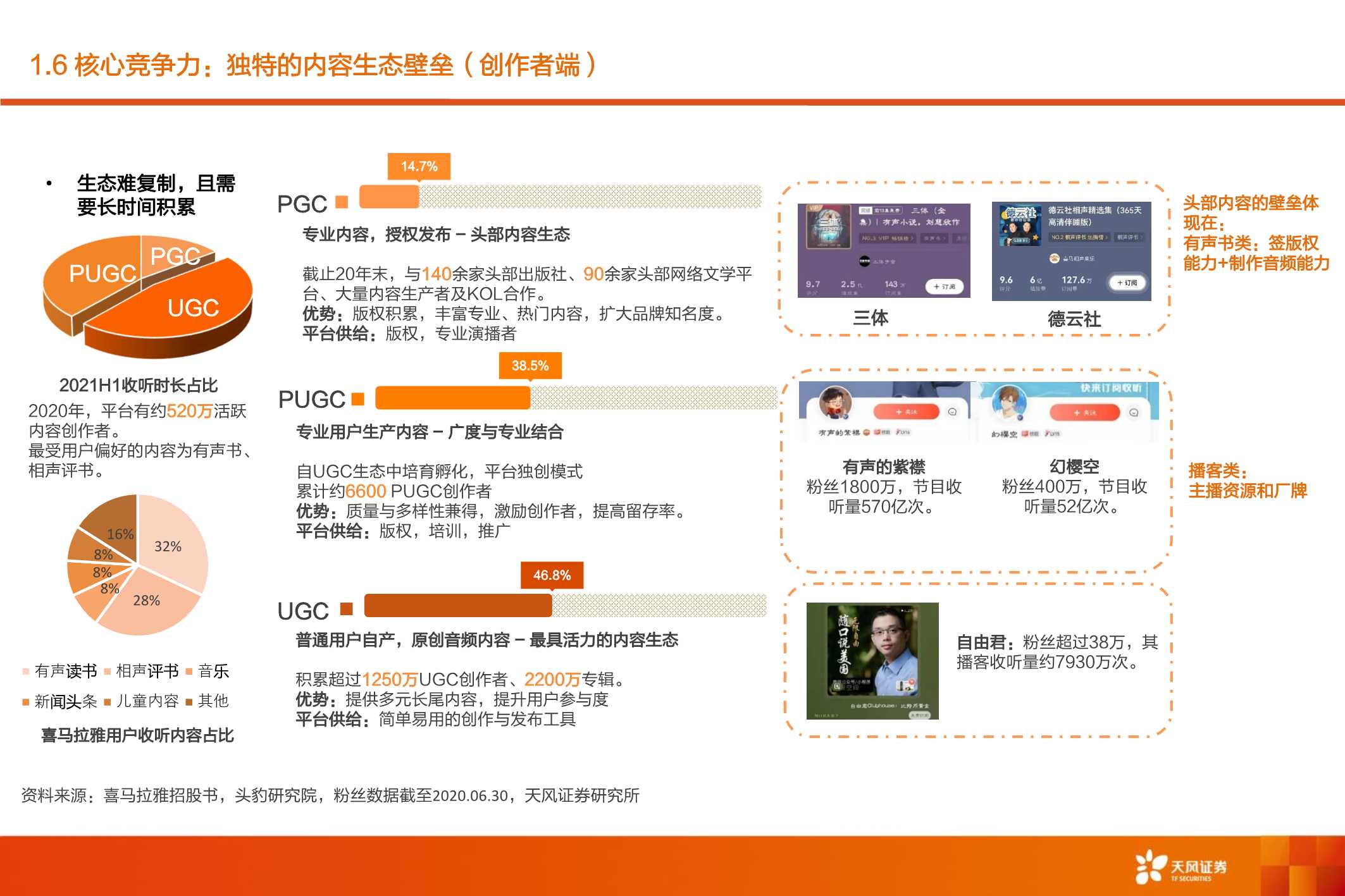The height and width of the screenshot is (896, 1345).
Task: Click the 32% slice of content pie
Action: click(x=172, y=544)
